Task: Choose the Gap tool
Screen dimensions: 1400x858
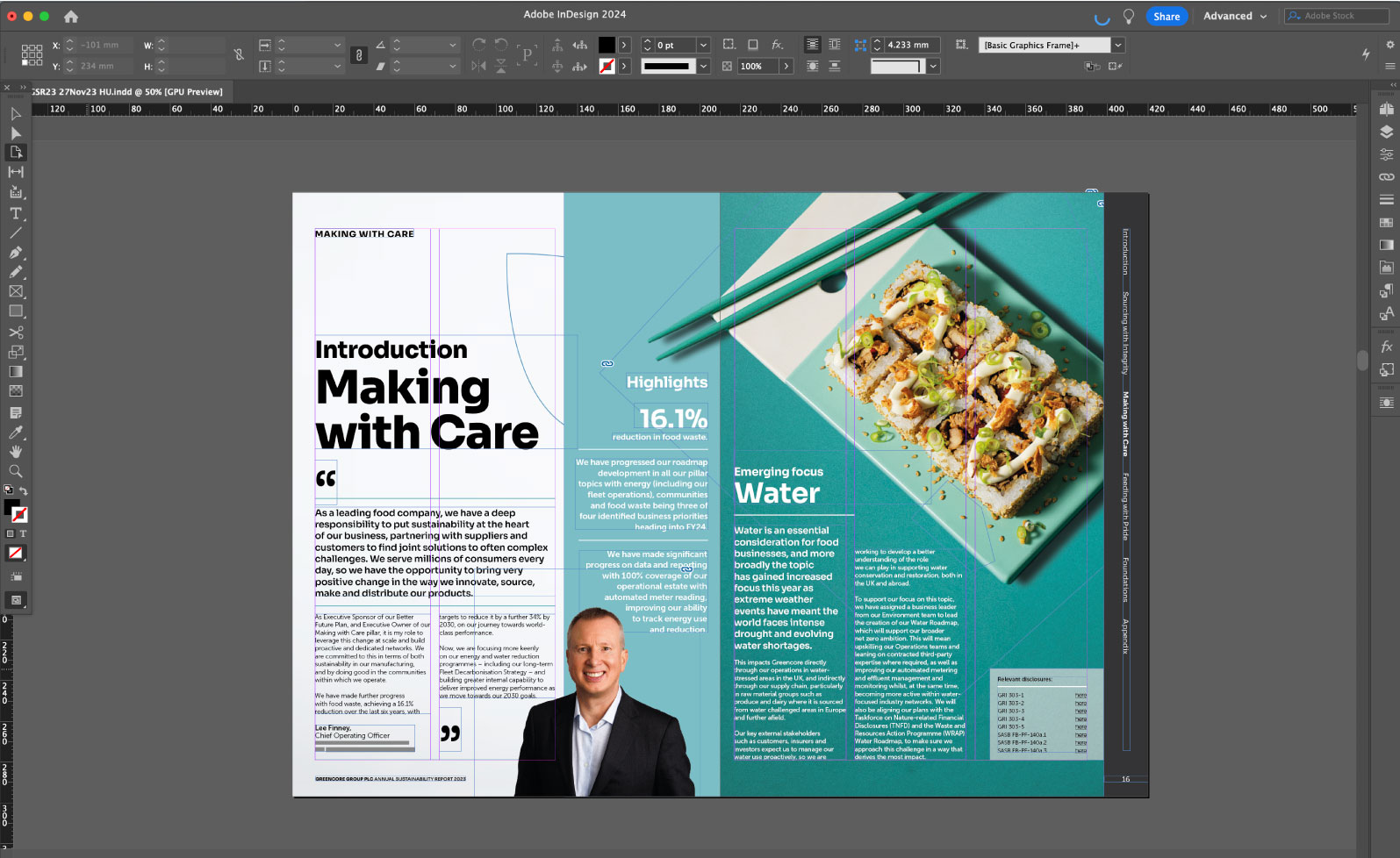Action: (16, 172)
